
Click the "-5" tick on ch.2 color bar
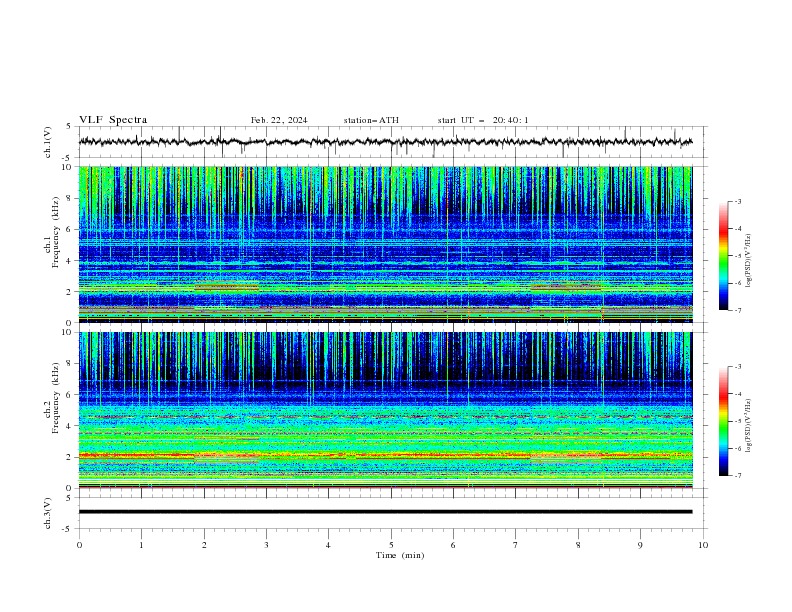coord(737,421)
